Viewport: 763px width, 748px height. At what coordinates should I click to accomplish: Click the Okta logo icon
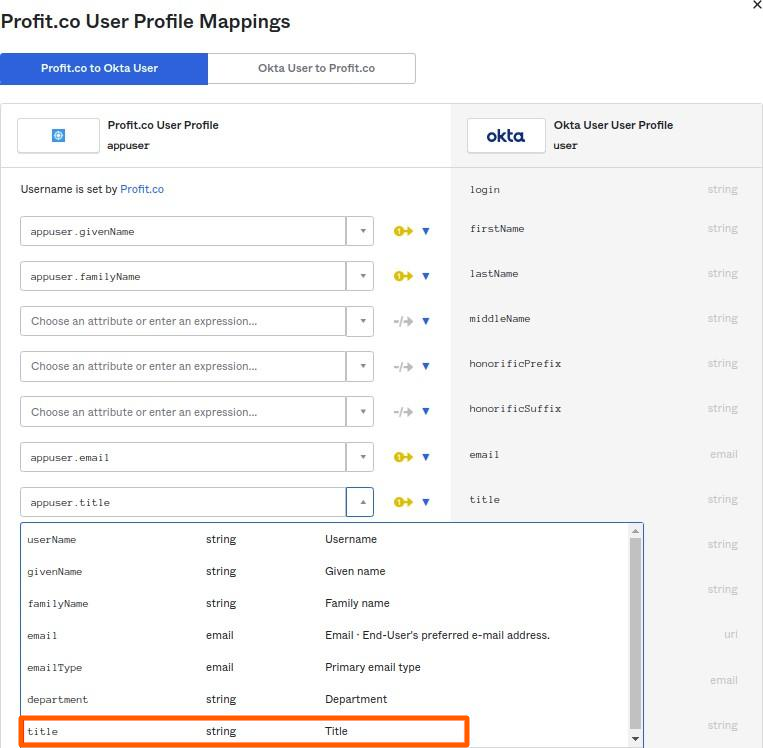[x=505, y=136]
